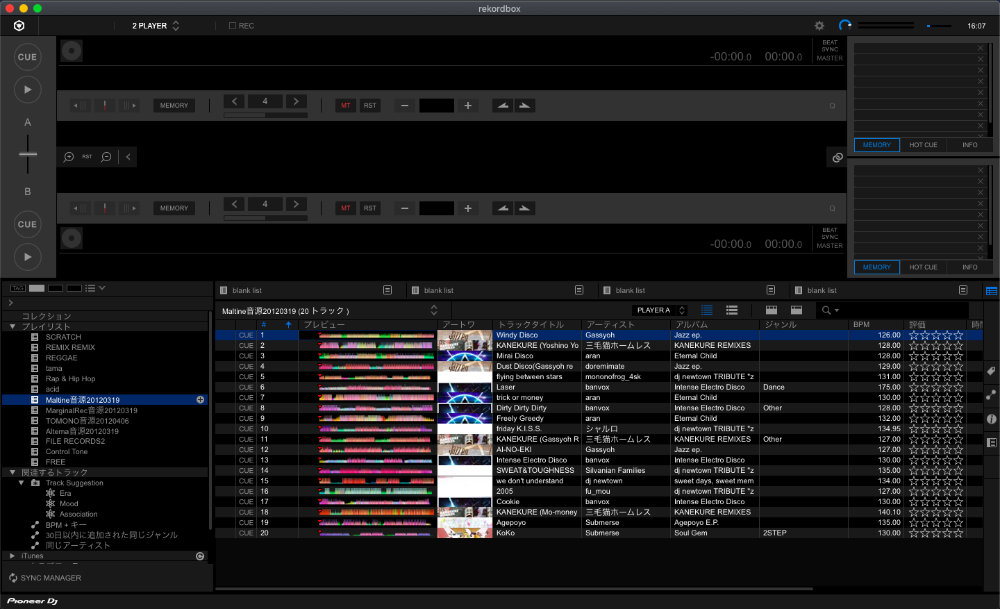Select deck B's MEMORY tab in cue panel

(x=876, y=267)
